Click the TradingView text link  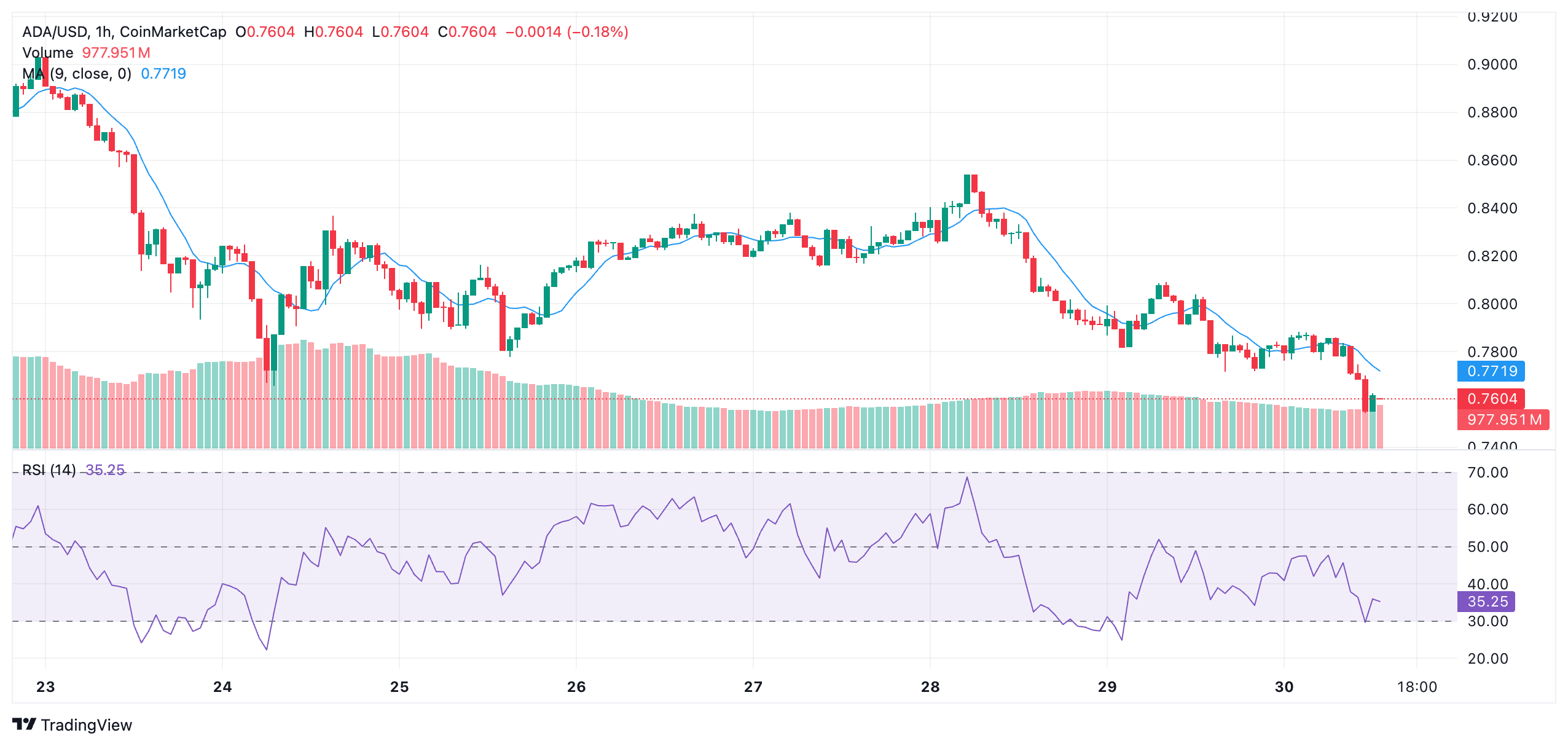coord(86,725)
